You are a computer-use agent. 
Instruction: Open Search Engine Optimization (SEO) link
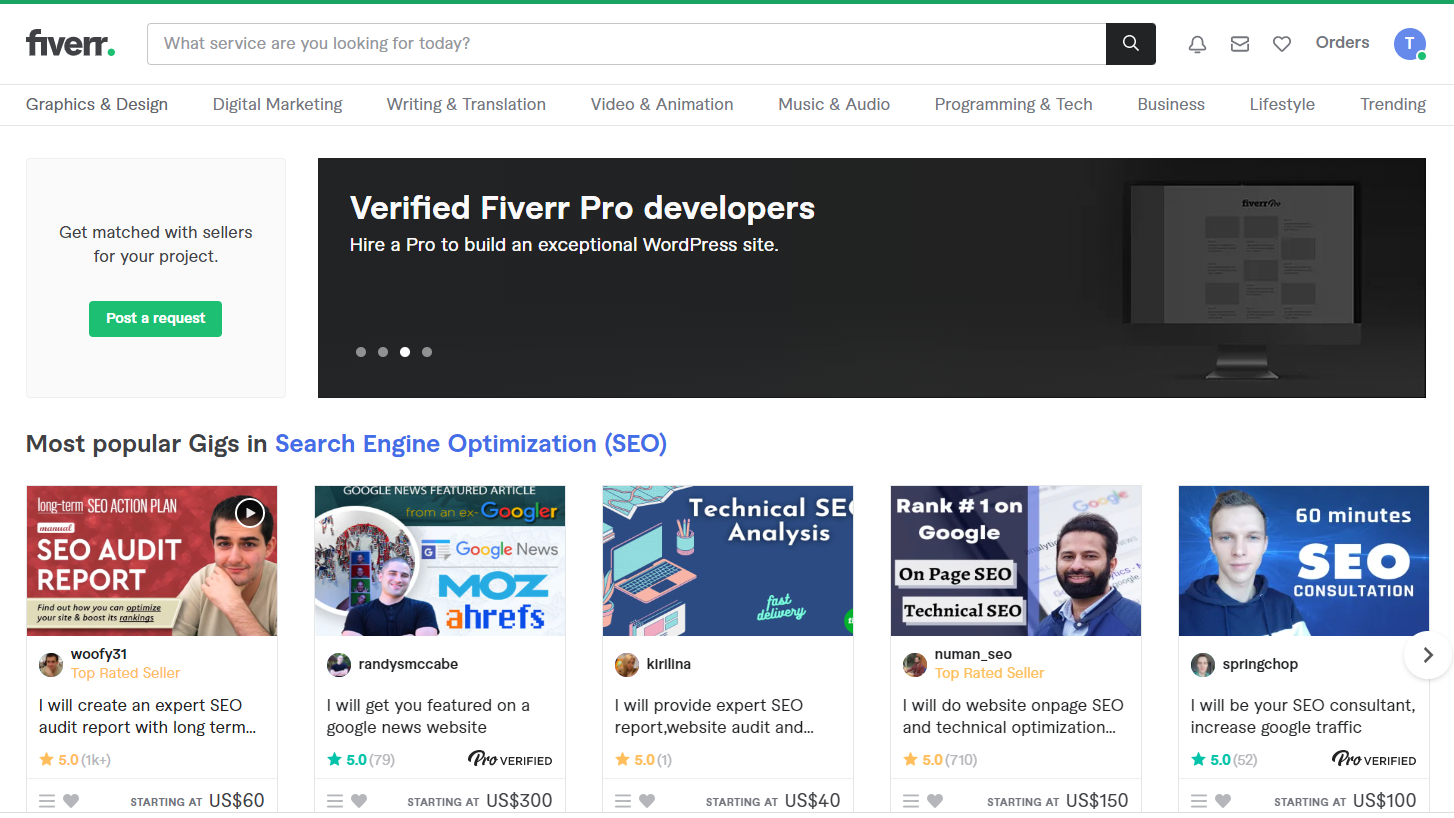click(x=471, y=444)
